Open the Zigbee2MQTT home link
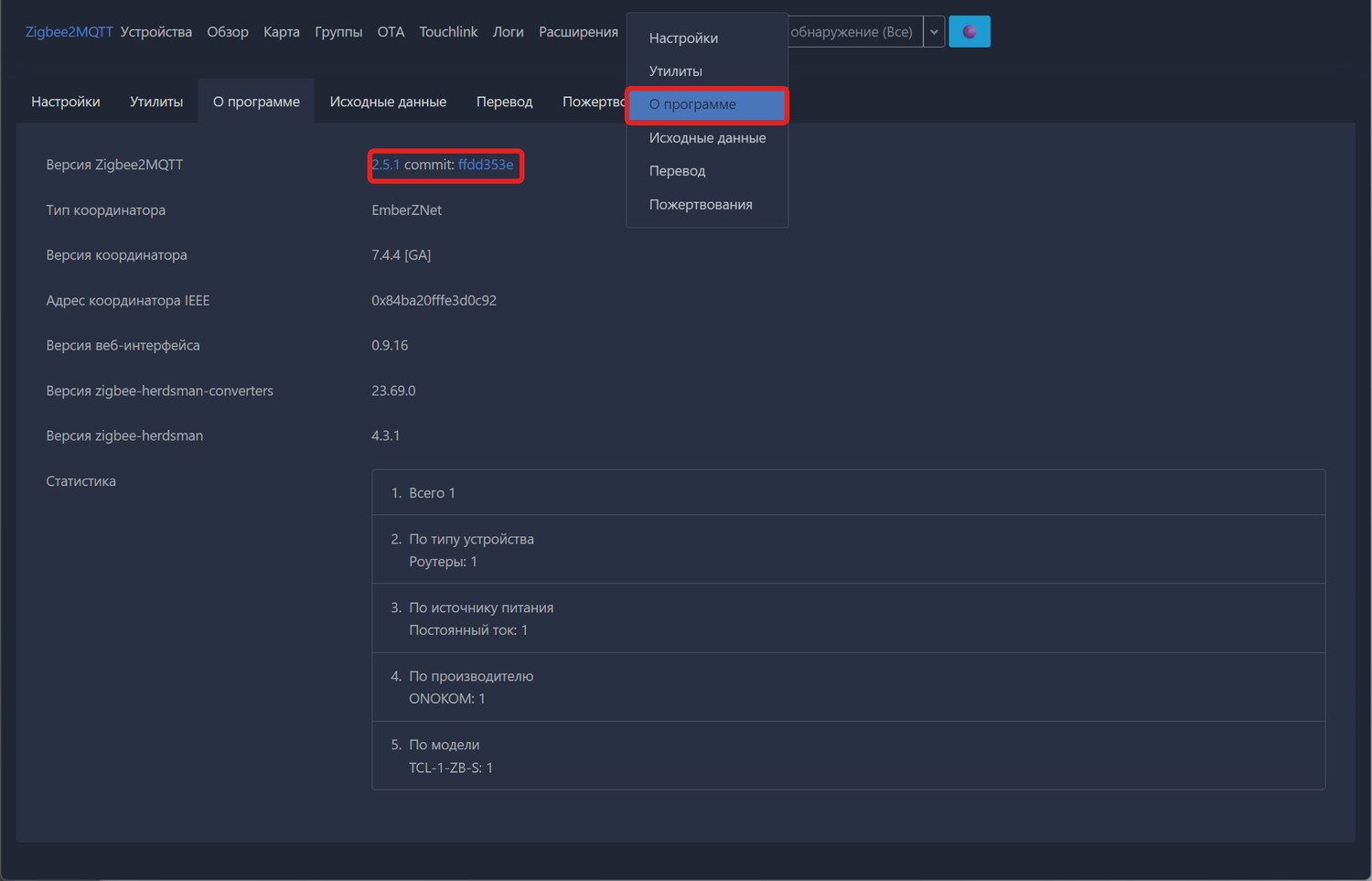The height and width of the screenshot is (881, 1372). pos(69,32)
